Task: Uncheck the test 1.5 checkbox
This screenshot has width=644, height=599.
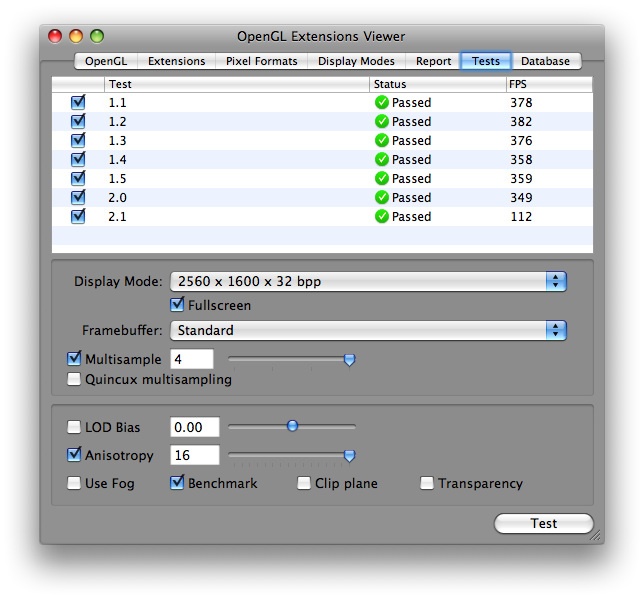Action: (78, 178)
